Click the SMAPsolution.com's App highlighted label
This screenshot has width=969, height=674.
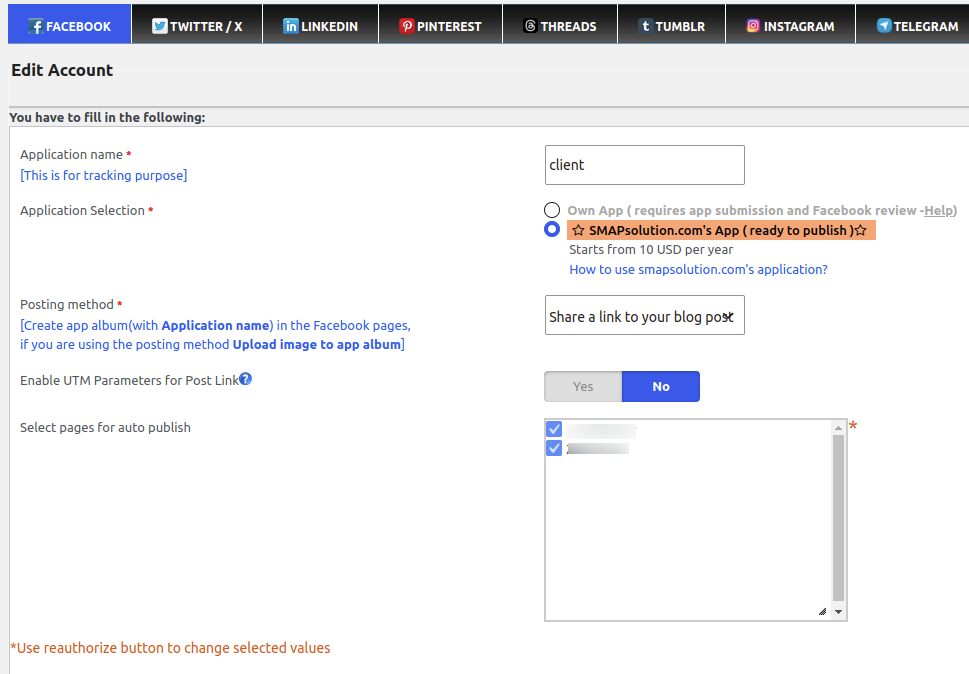point(721,230)
